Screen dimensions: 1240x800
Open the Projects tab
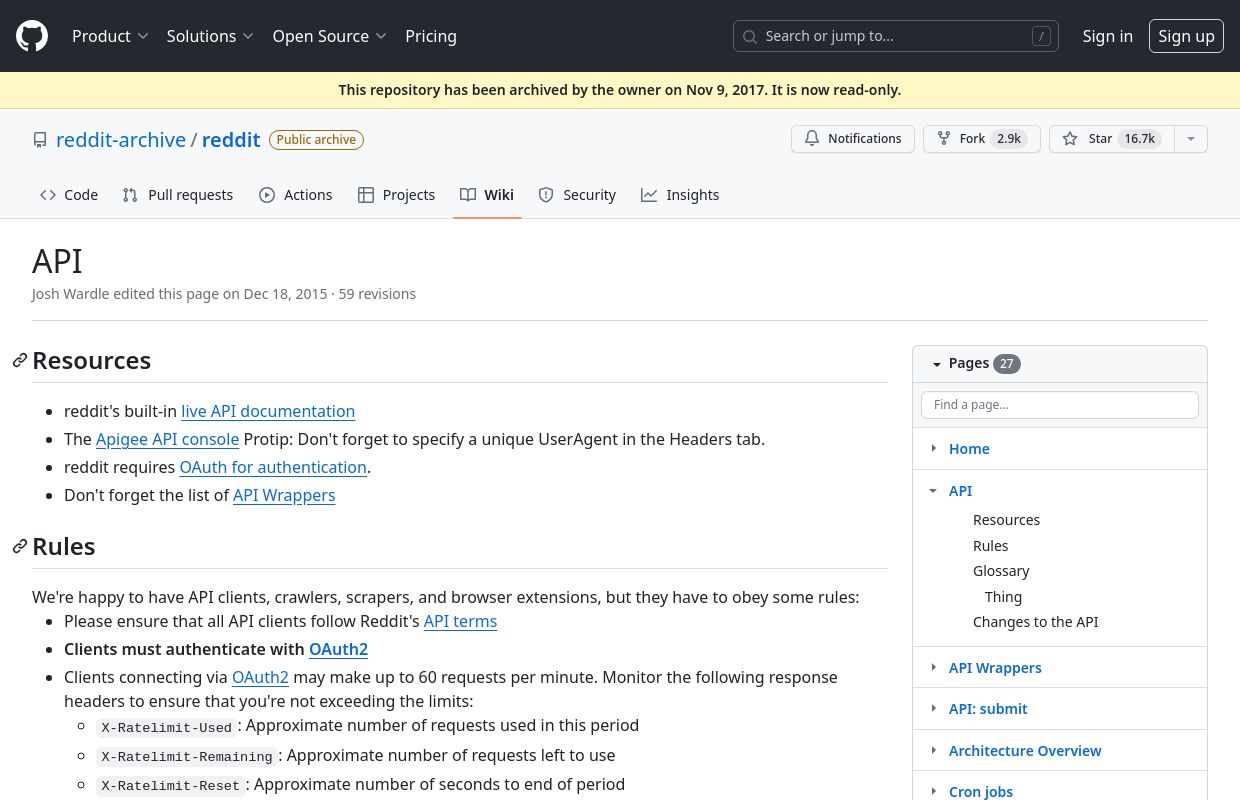click(396, 195)
